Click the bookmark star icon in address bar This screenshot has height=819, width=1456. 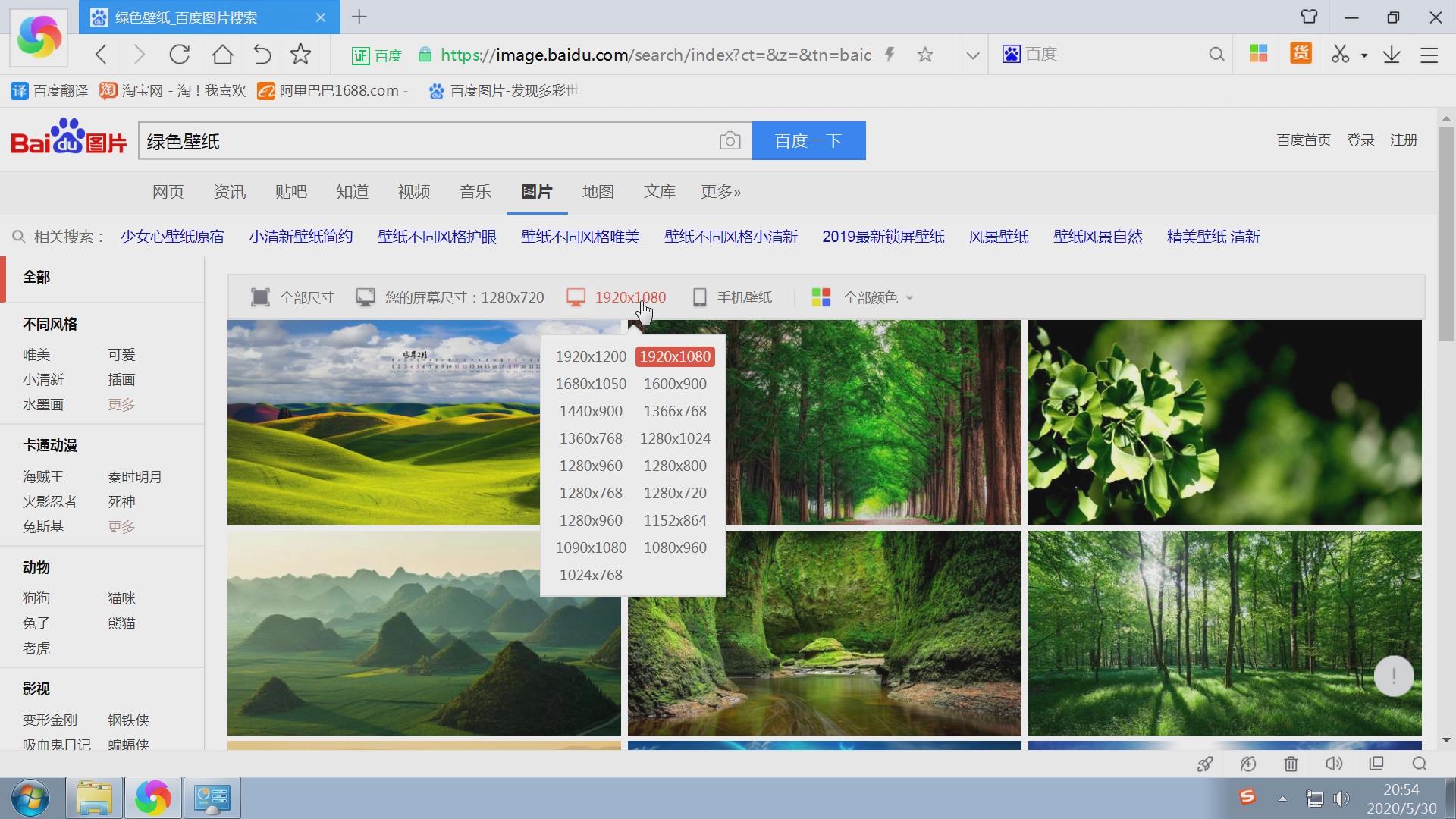(925, 54)
